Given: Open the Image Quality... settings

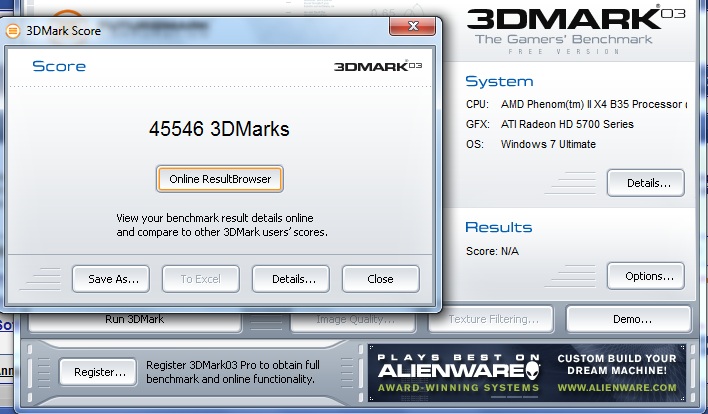Looking at the screenshot, I should pyautogui.click(x=354, y=320).
